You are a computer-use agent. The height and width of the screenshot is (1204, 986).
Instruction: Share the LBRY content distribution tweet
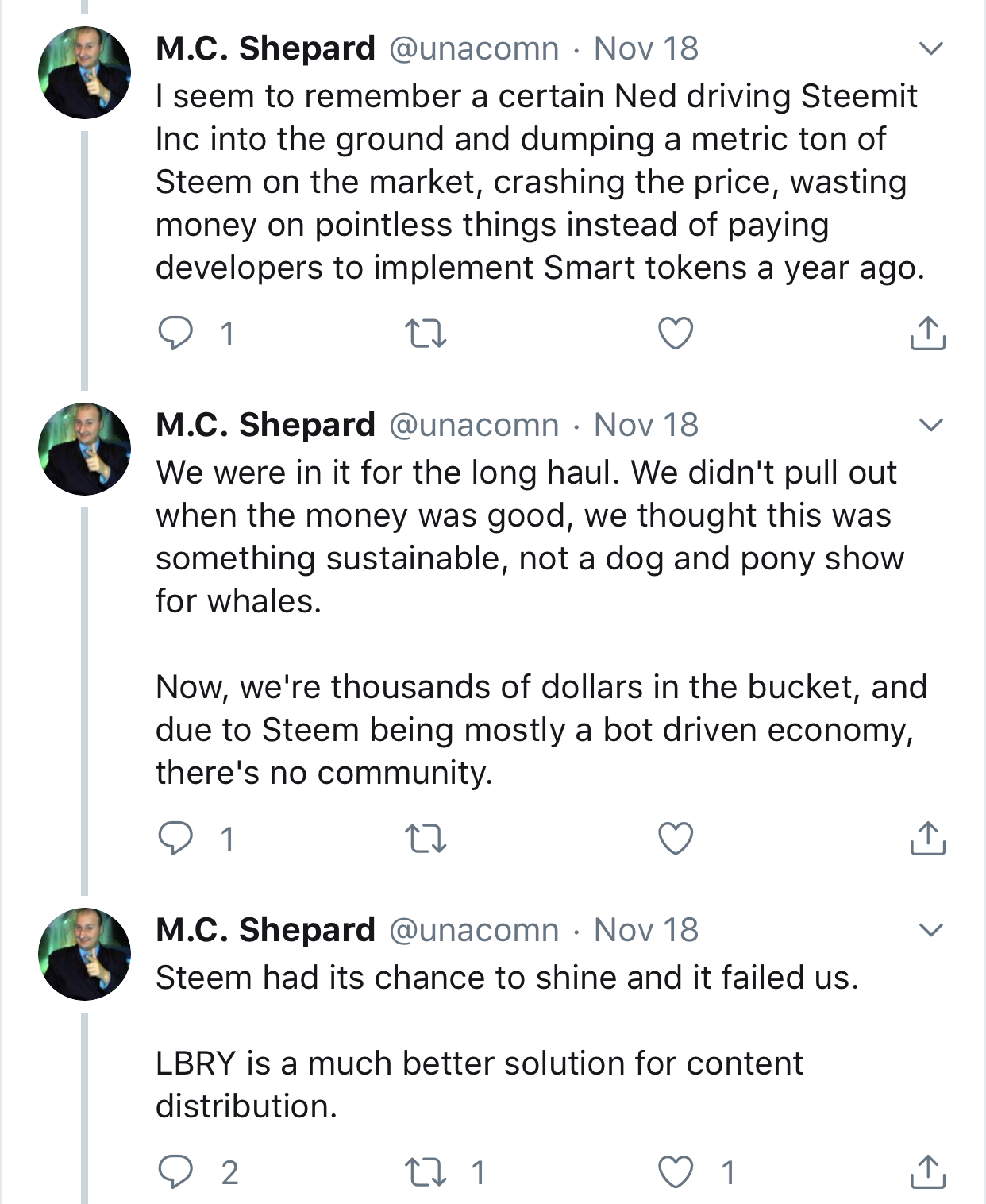[927, 1172]
